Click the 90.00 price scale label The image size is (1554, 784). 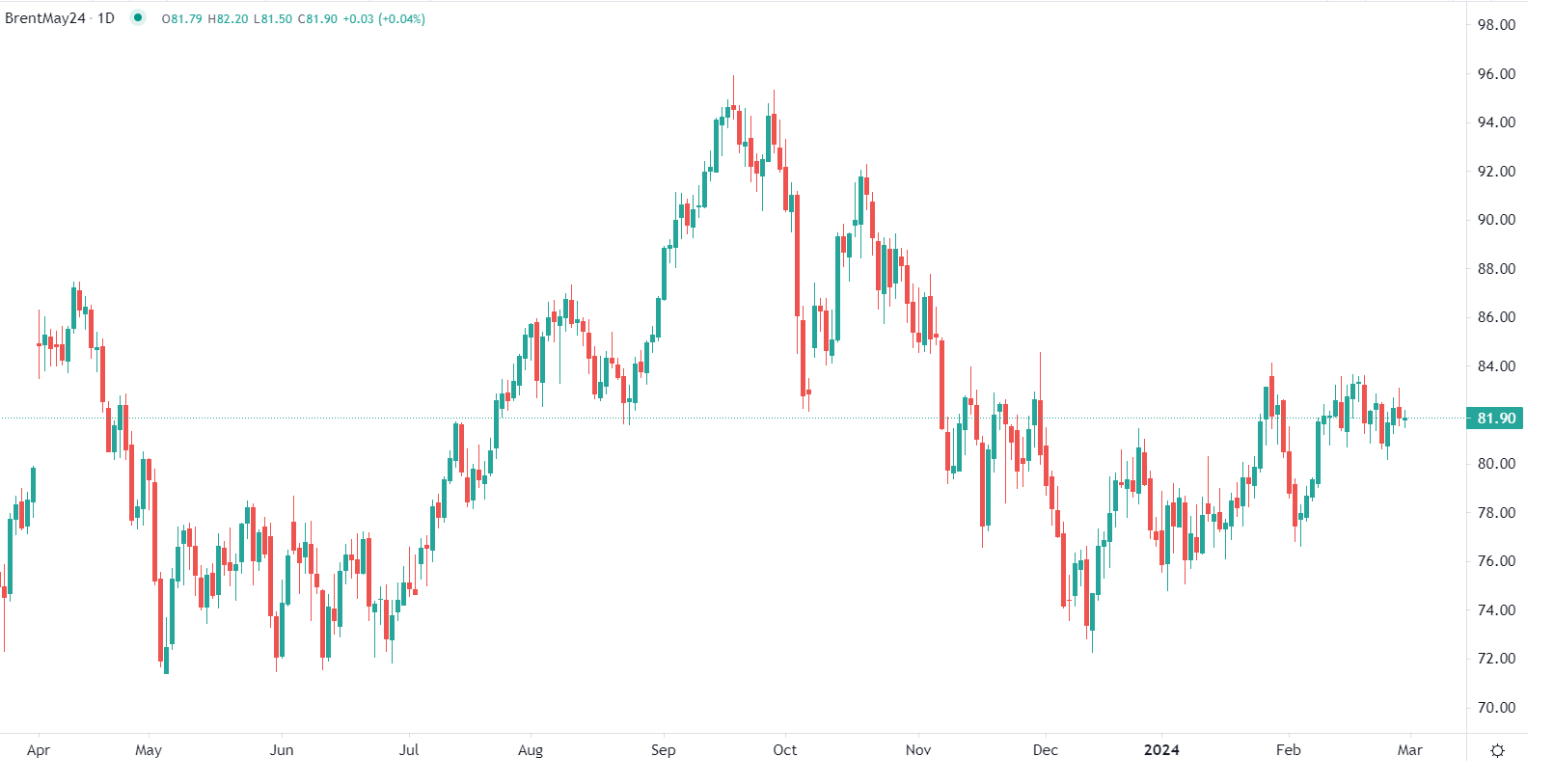[x=1496, y=220]
